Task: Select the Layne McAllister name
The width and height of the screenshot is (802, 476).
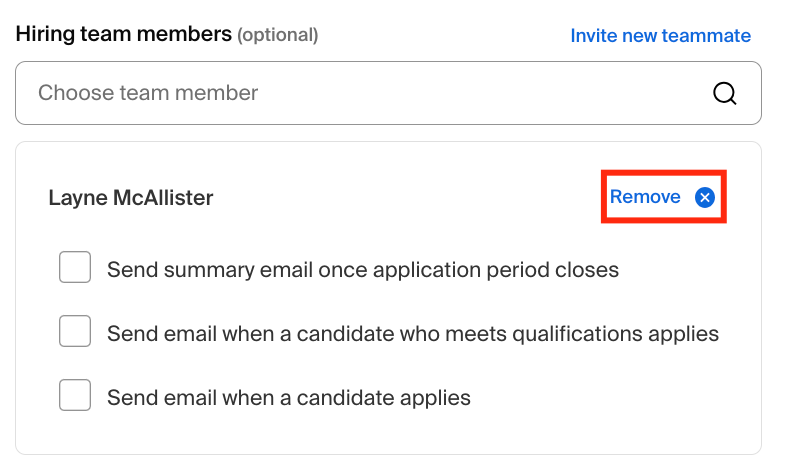Action: point(130,198)
